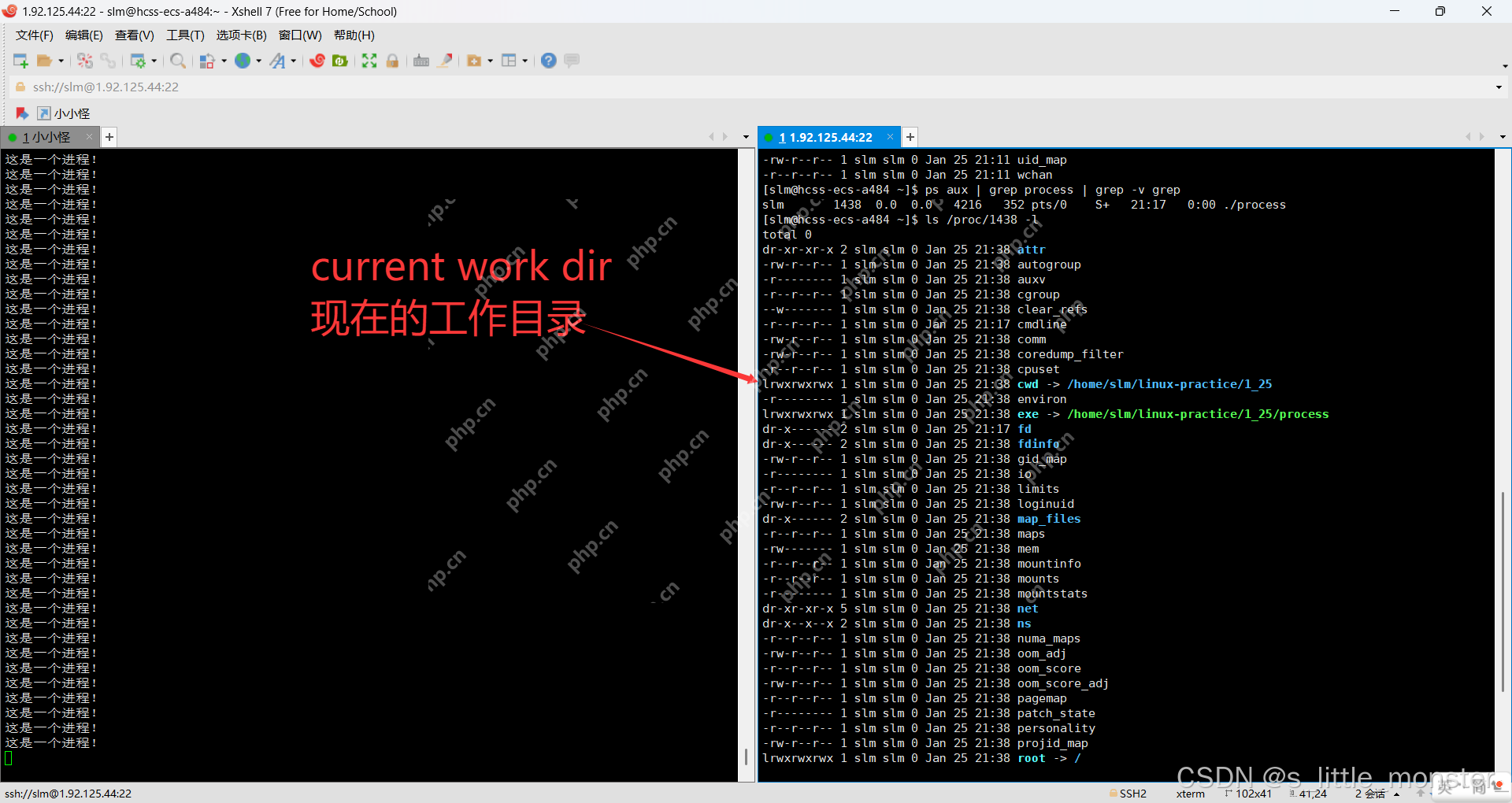Open the address bar history dropdown
This screenshot has width=1512, height=803.
[1499, 87]
